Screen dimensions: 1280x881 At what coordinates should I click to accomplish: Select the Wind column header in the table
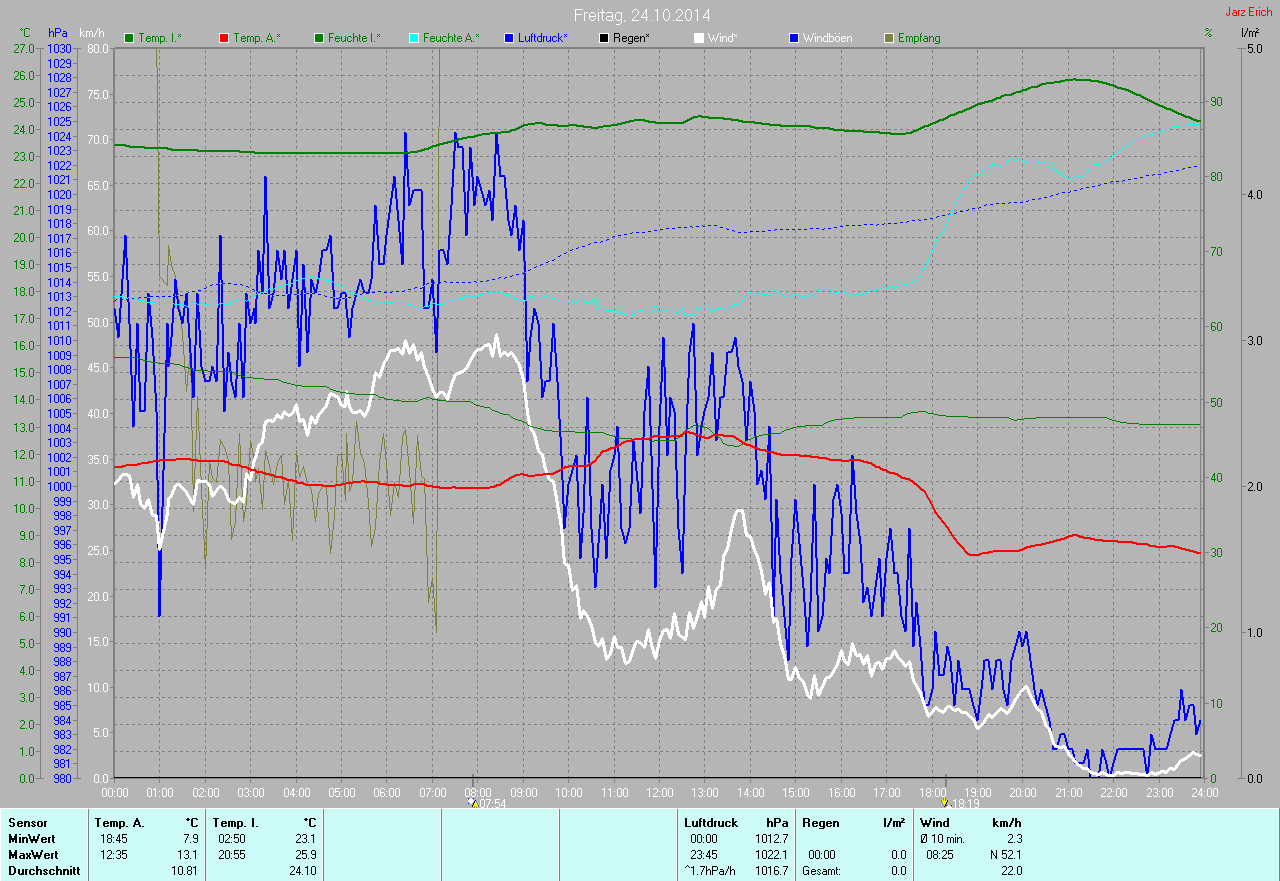click(947, 823)
